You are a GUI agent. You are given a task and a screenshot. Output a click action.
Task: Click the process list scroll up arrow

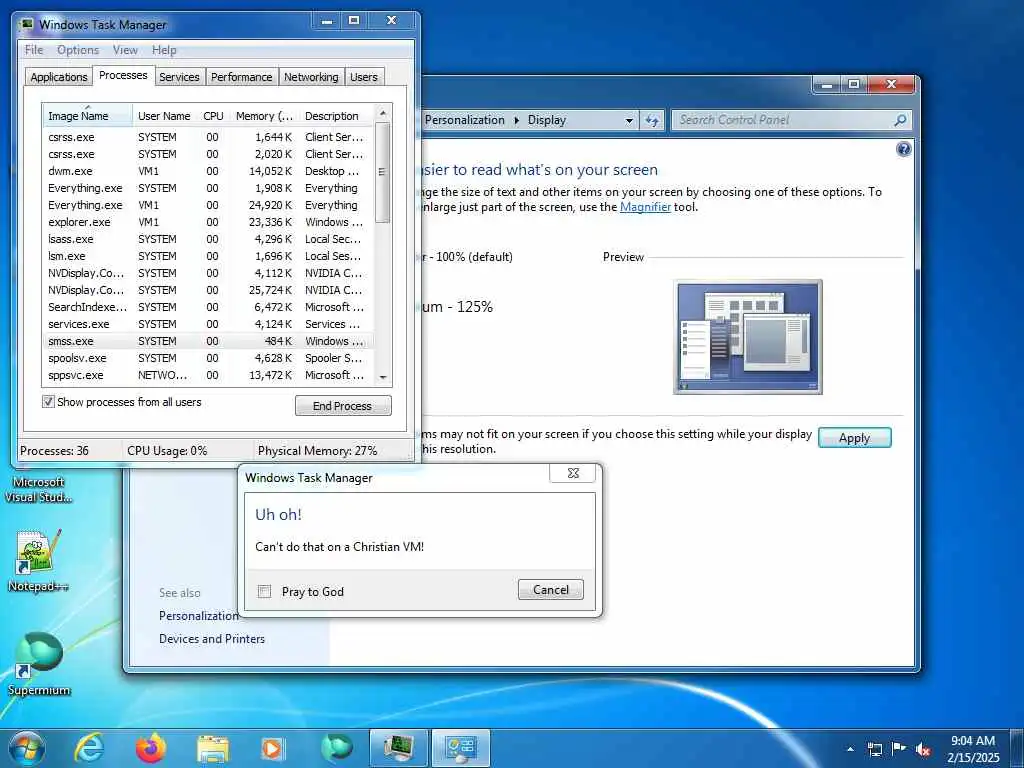tap(383, 114)
